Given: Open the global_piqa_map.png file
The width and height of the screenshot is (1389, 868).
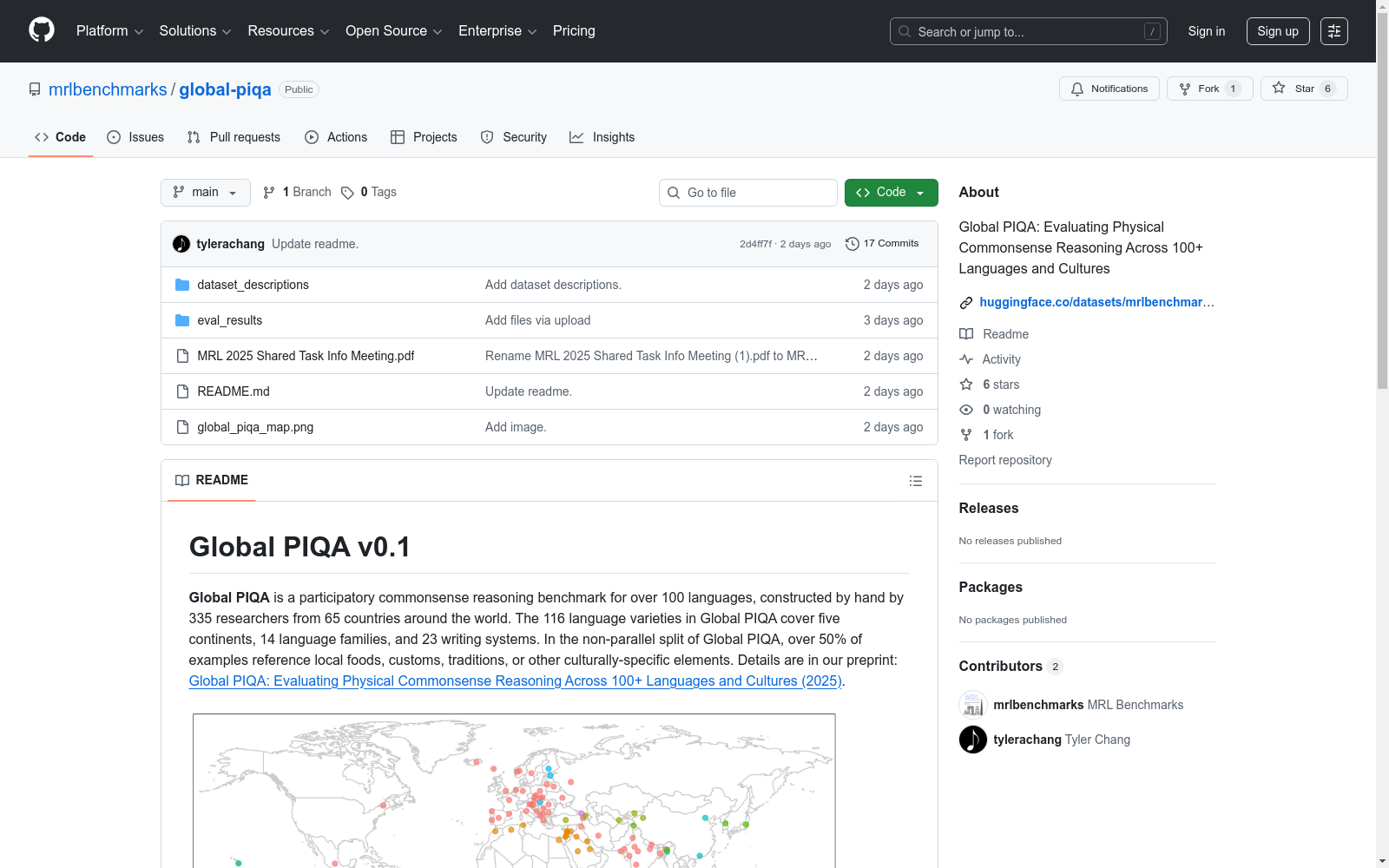Looking at the screenshot, I should point(255,427).
